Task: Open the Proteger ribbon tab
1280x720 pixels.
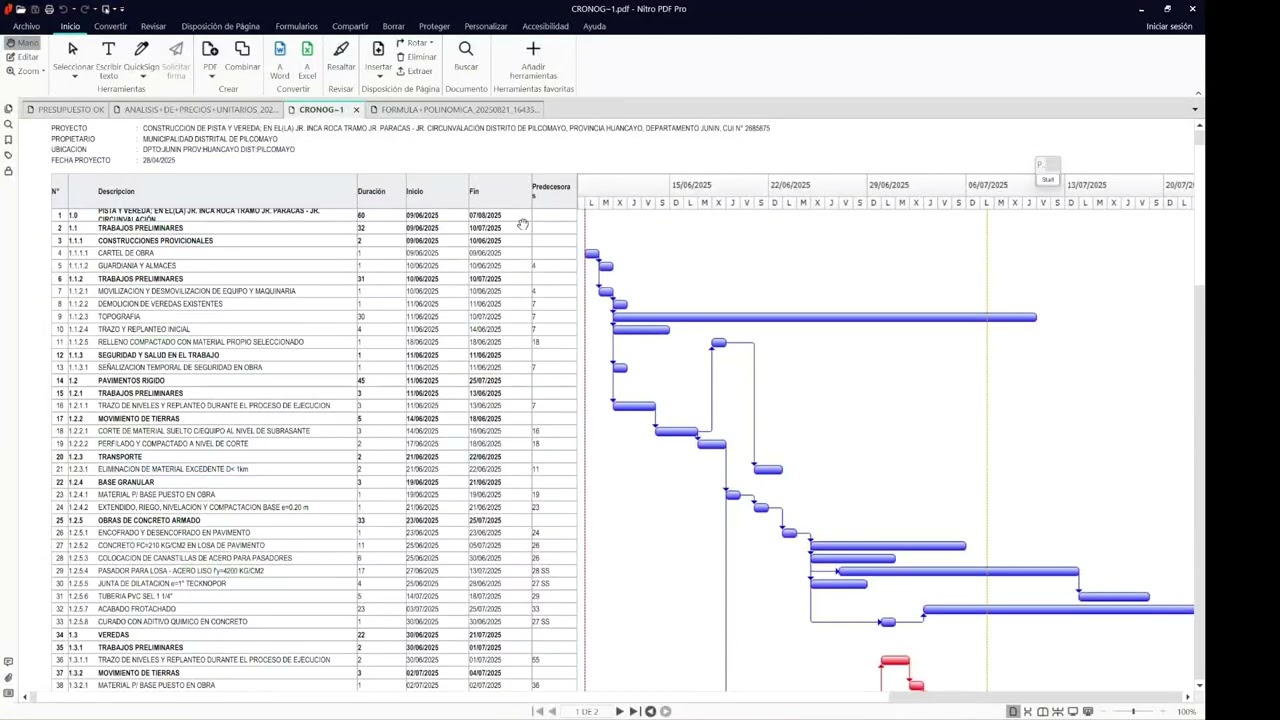Action: [434, 26]
